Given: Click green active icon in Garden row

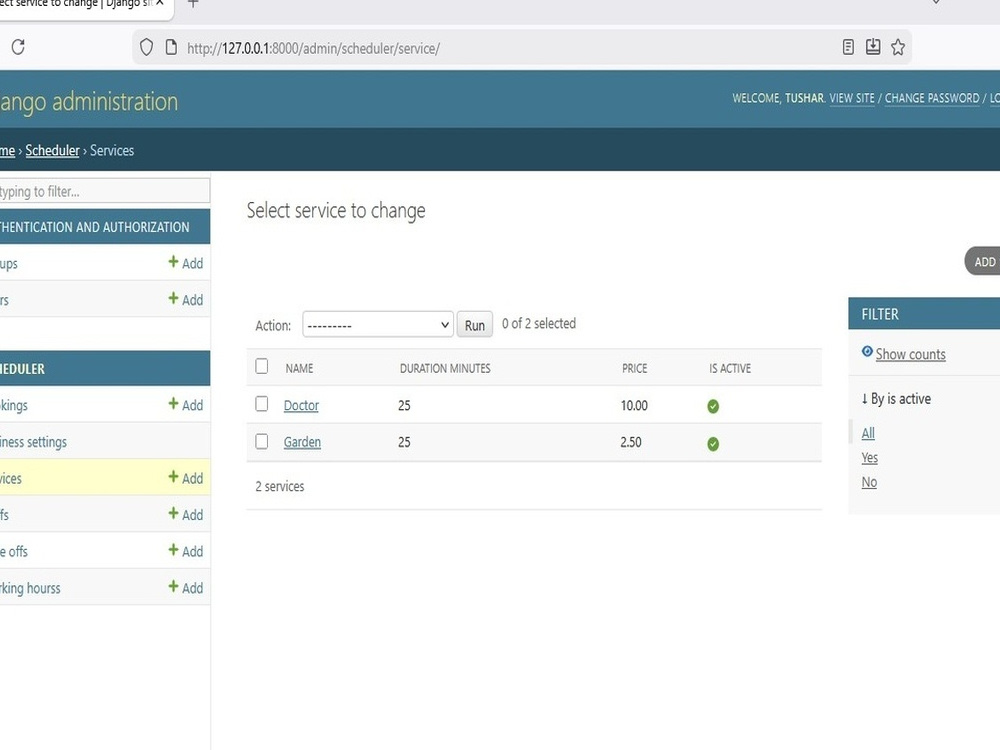Looking at the screenshot, I should click(713, 444).
